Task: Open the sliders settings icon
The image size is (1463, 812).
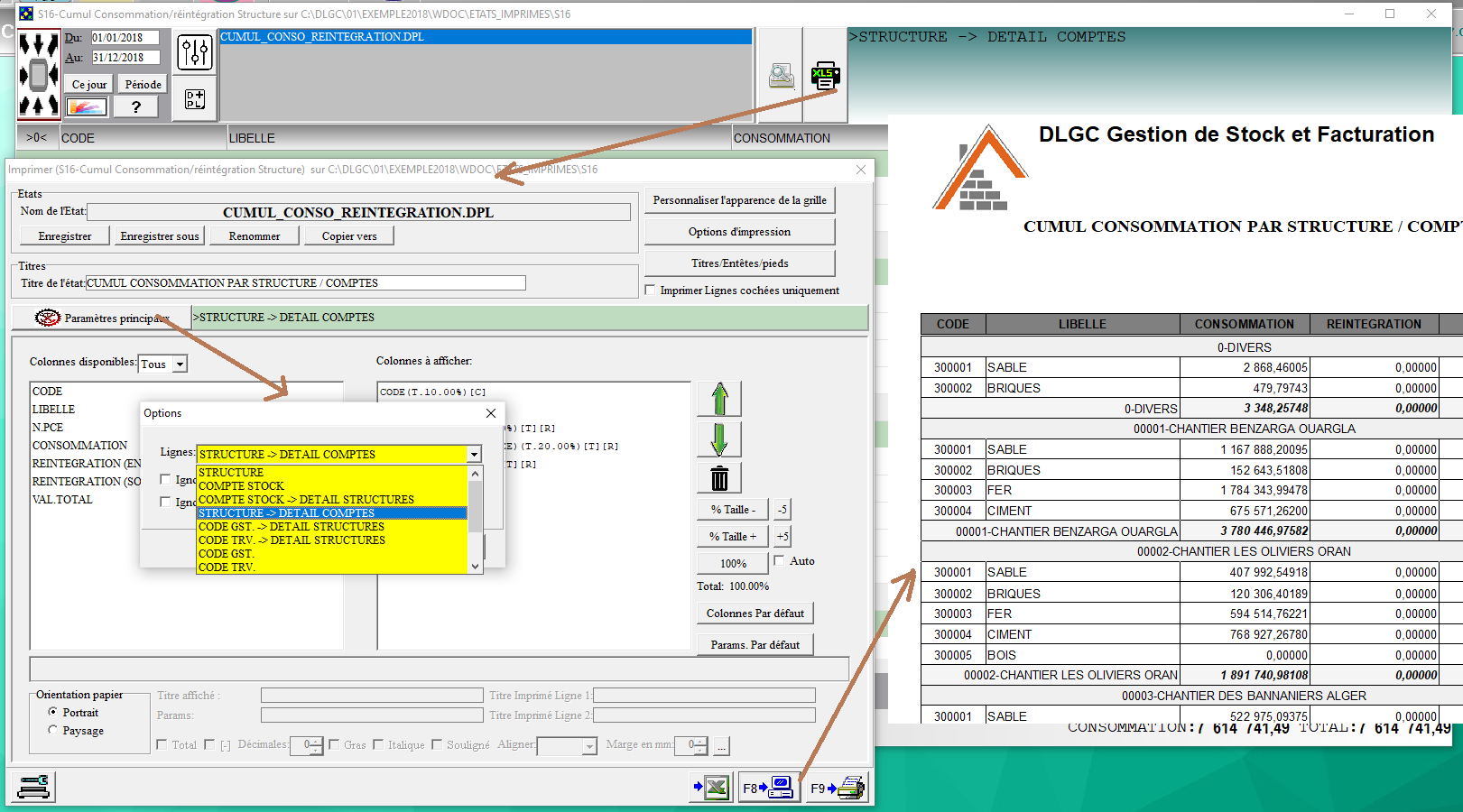Action: pyautogui.click(x=195, y=52)
